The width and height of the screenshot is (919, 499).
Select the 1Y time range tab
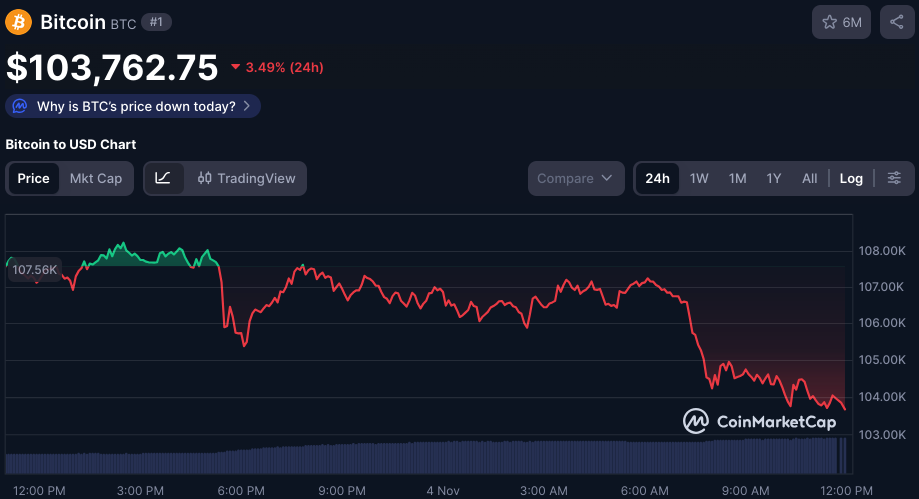tap(774, 178)
